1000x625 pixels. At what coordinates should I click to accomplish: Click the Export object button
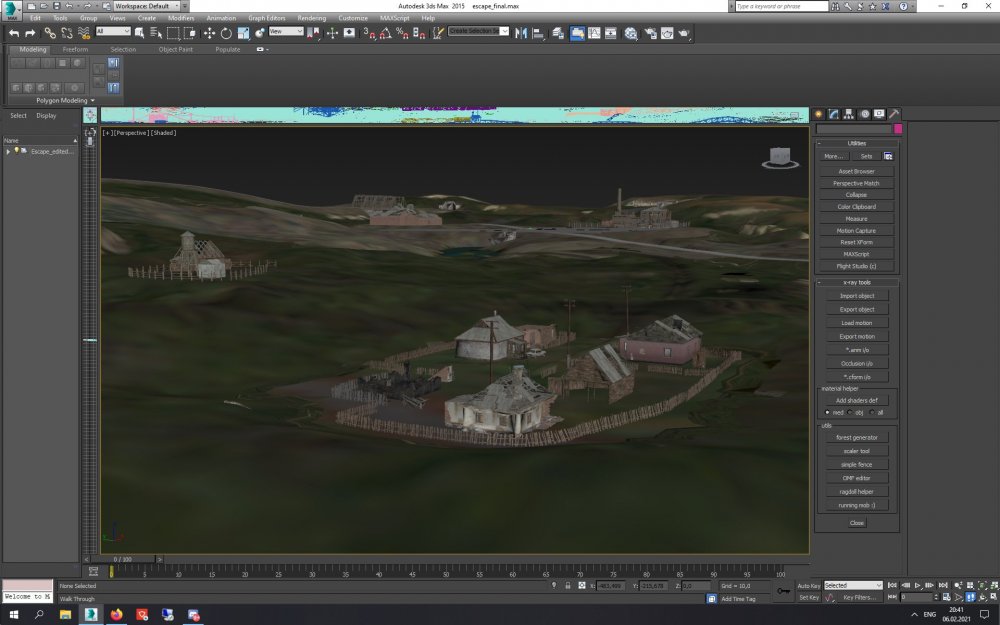[857, 309]
